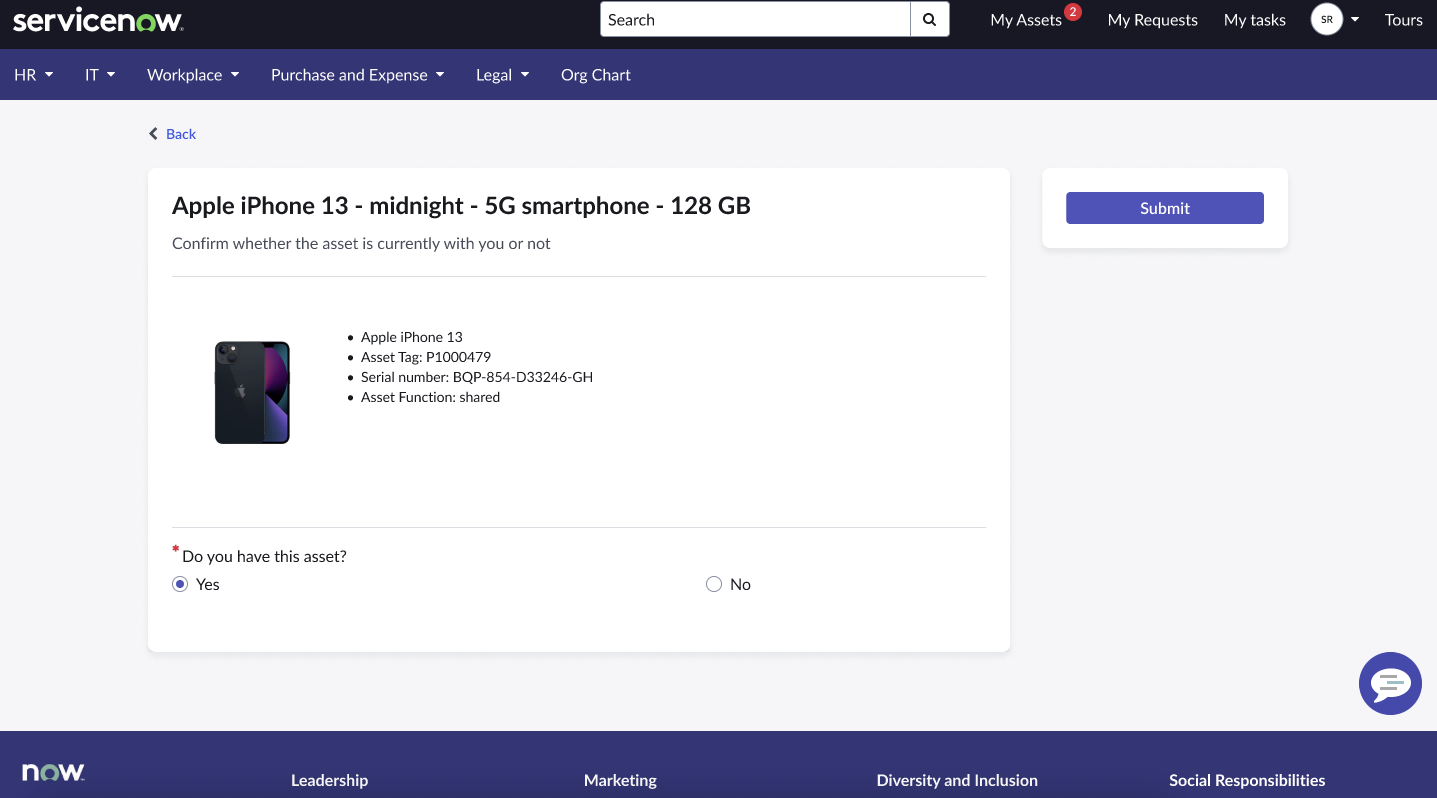Viewport: 1437px width, 798px height.
Task: Expand the HR menu
Action: pos(34,75)
